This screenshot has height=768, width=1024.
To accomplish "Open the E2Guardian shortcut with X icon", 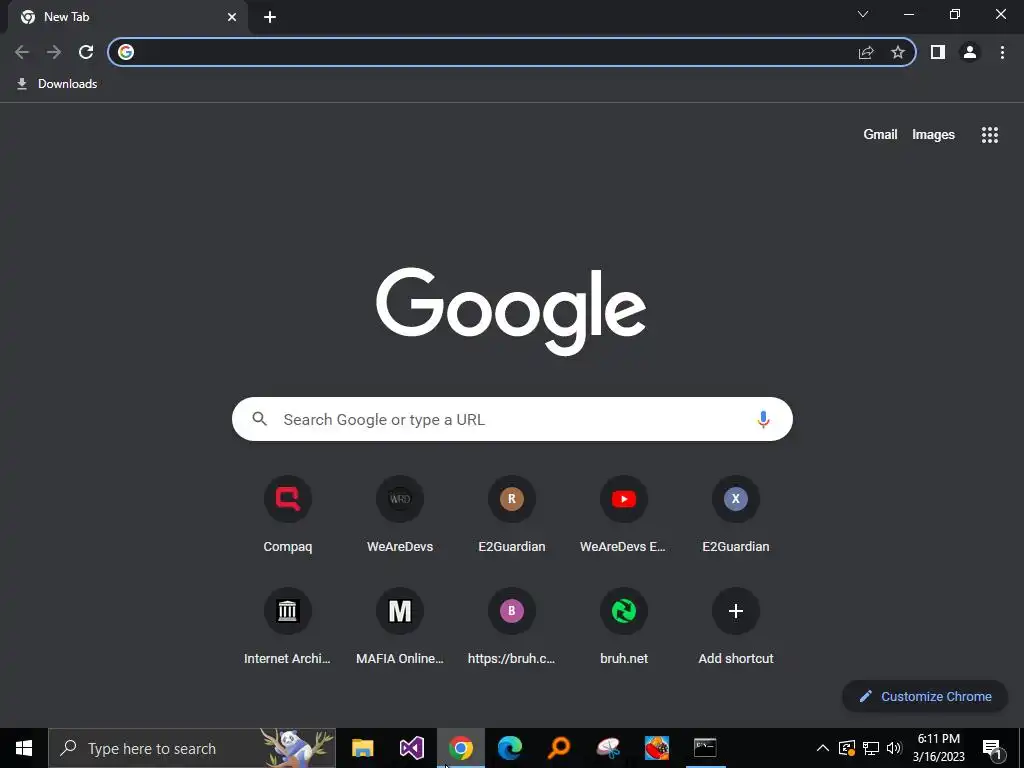I will (736, 515).
